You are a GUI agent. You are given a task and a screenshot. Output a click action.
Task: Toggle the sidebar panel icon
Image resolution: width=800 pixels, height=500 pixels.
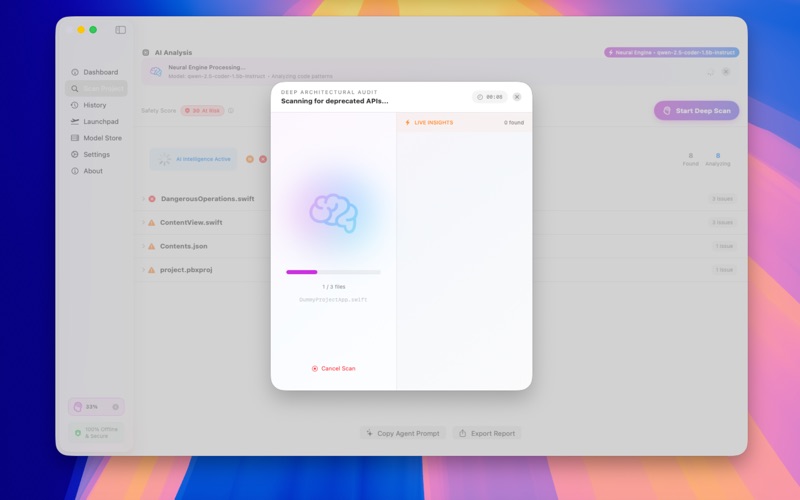tap(120, 30)
